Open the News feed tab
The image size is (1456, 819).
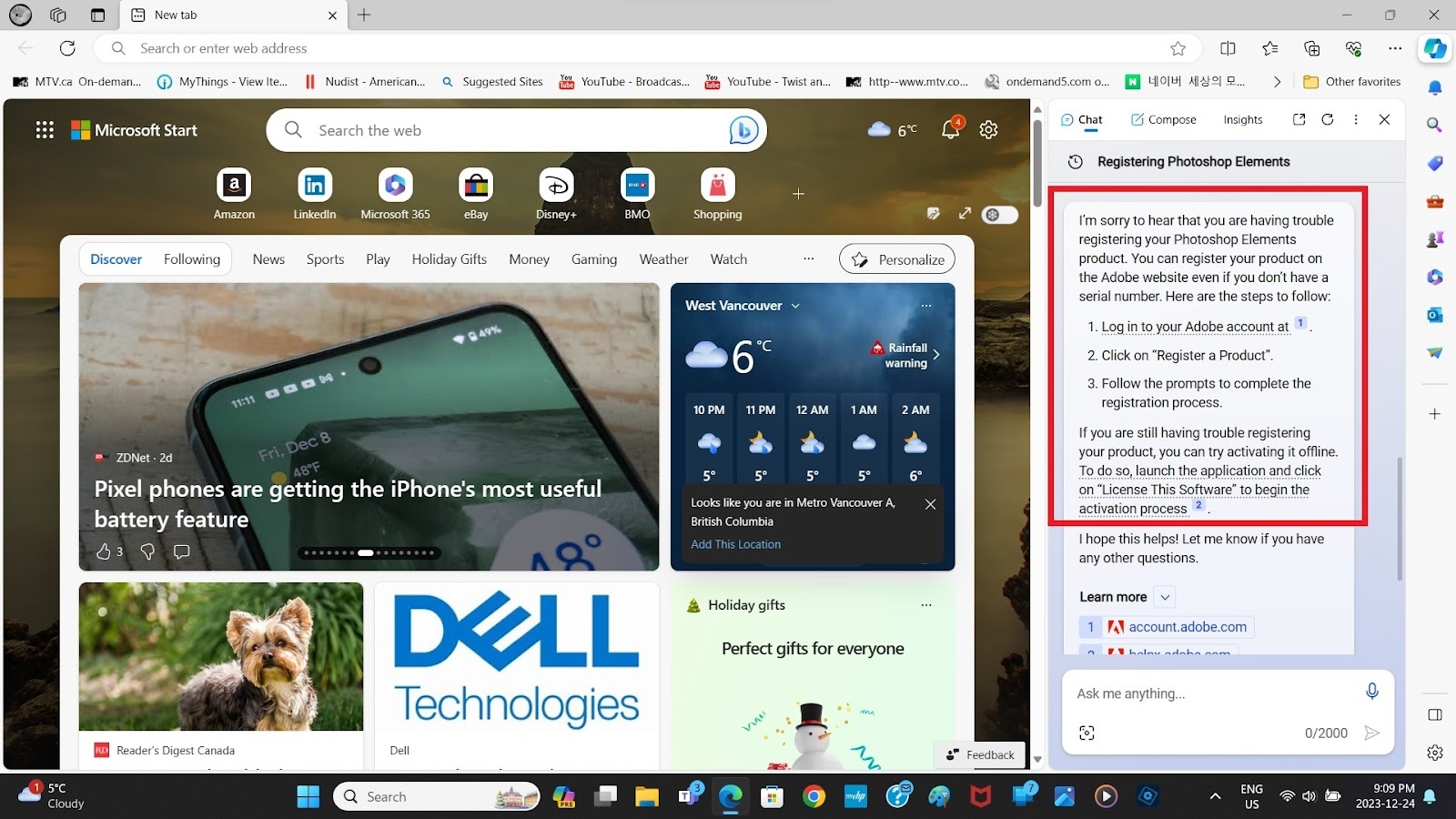268,258
